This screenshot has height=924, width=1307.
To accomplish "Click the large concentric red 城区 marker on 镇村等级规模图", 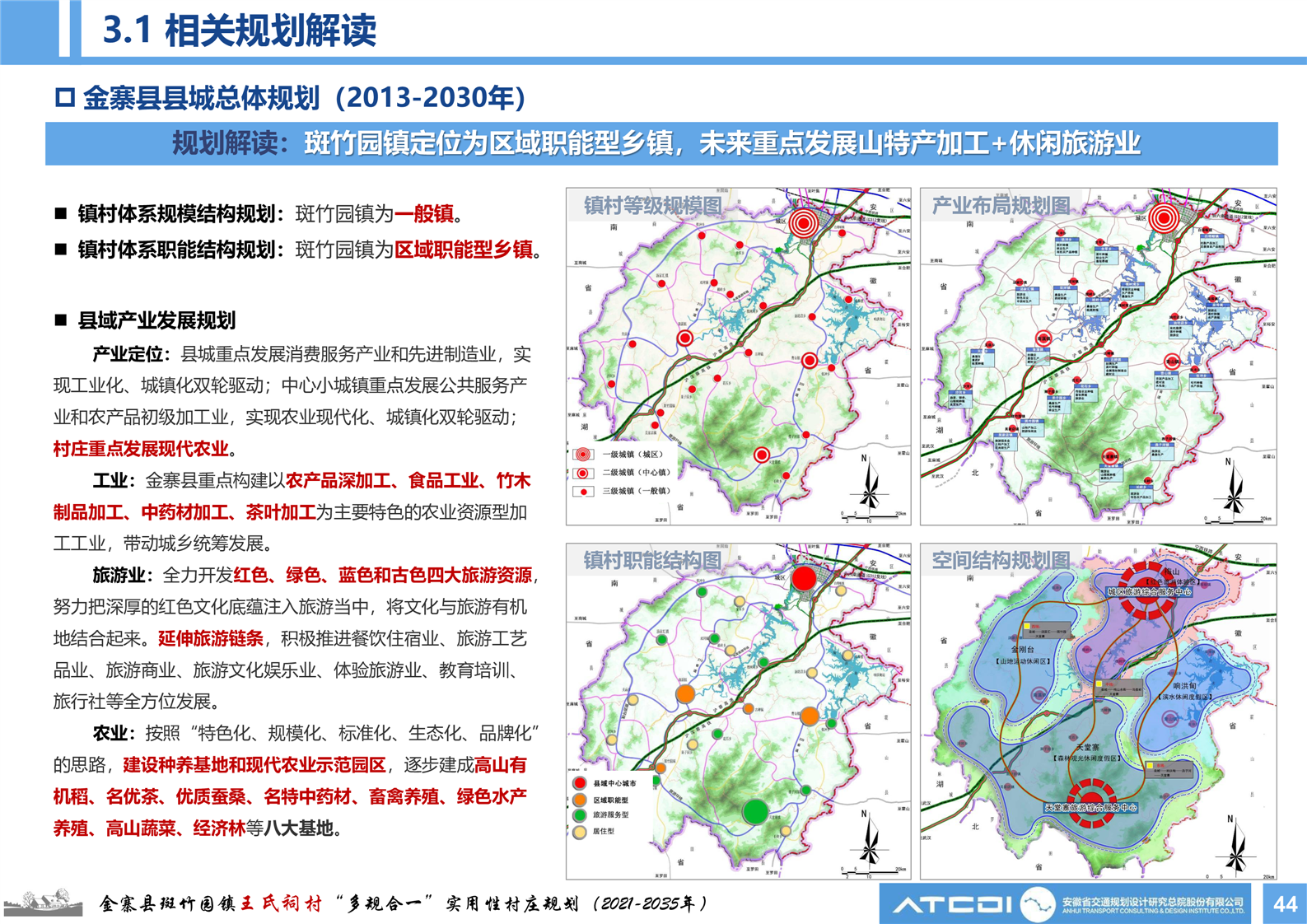I will coord(805,222).
